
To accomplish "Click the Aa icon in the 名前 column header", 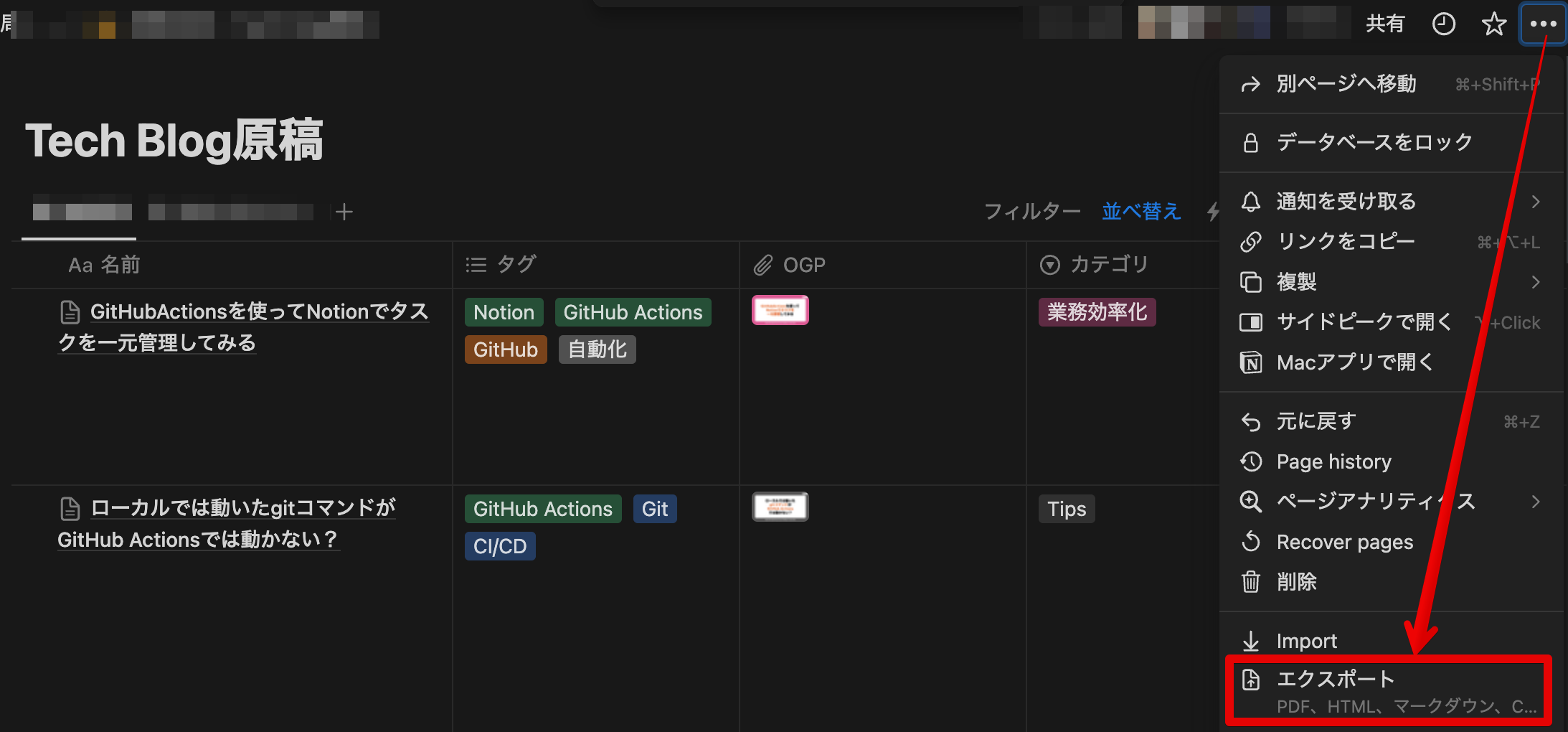I will pyautogui.click(x=79, y=264).
